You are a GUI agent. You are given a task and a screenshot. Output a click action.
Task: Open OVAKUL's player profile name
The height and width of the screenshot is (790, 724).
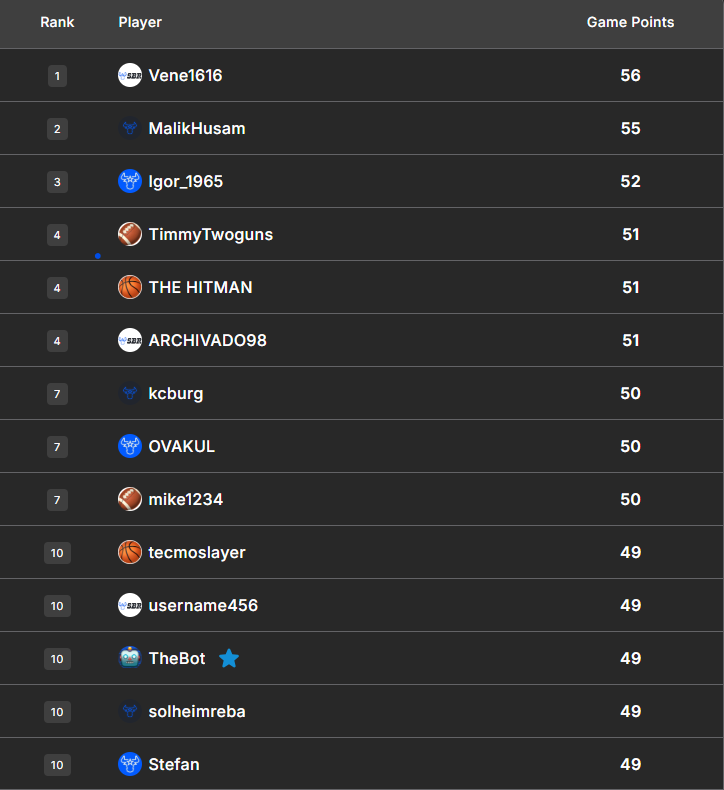(x=182, y=446)
